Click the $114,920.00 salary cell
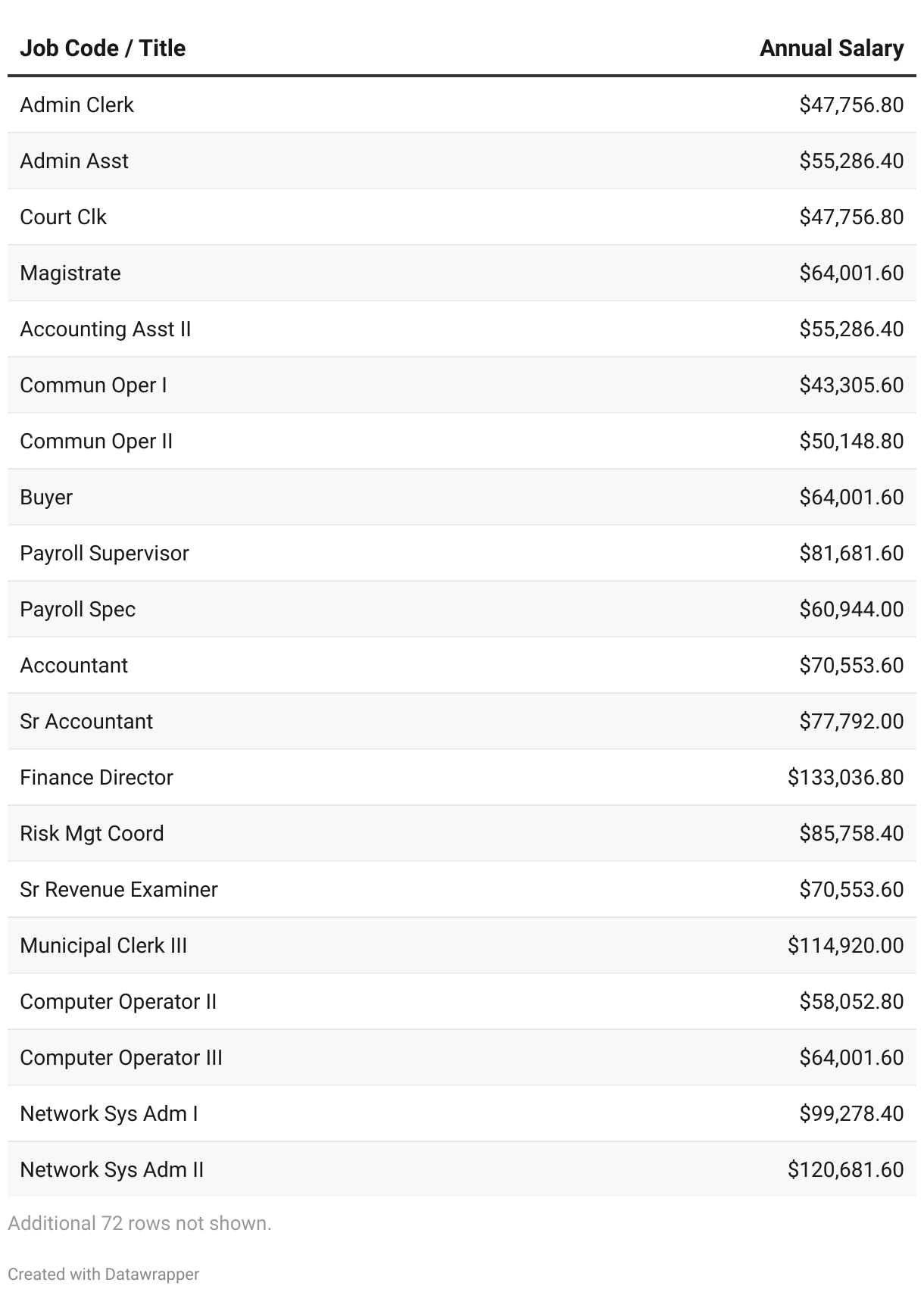924x1292 pixels. click(845, 945)
